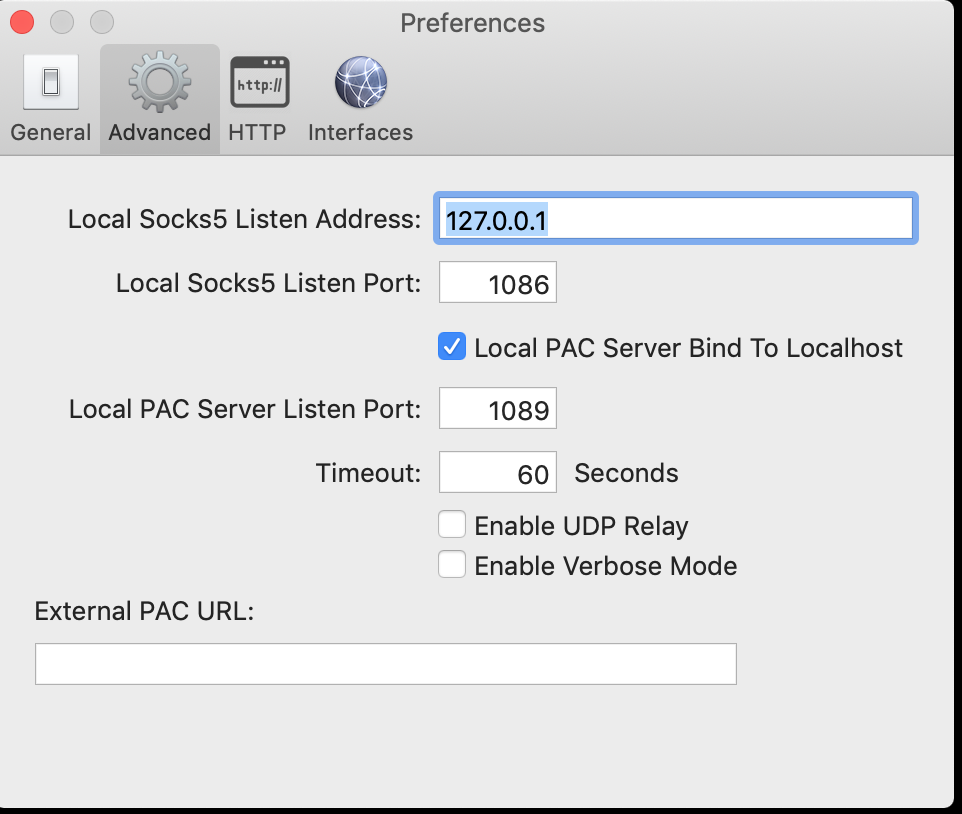Click the Local Socks5 Listen Address field
Image resolution: width=962 pixels, height=814 pixels.
675,219
